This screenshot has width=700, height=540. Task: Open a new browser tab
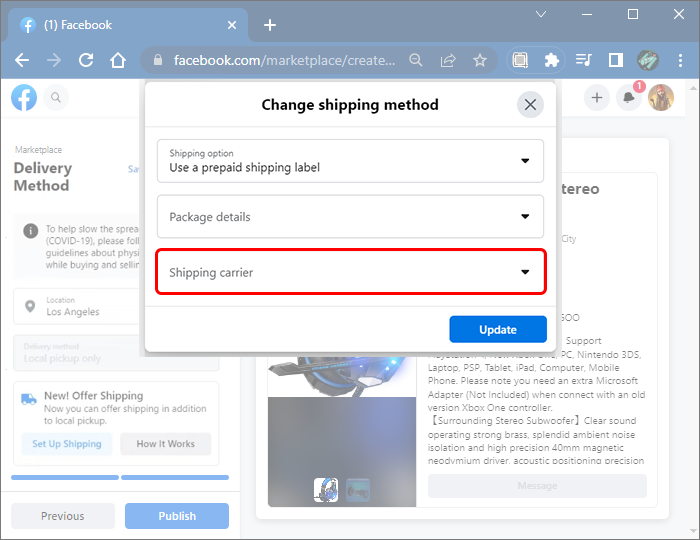click(x=270, y=25)
